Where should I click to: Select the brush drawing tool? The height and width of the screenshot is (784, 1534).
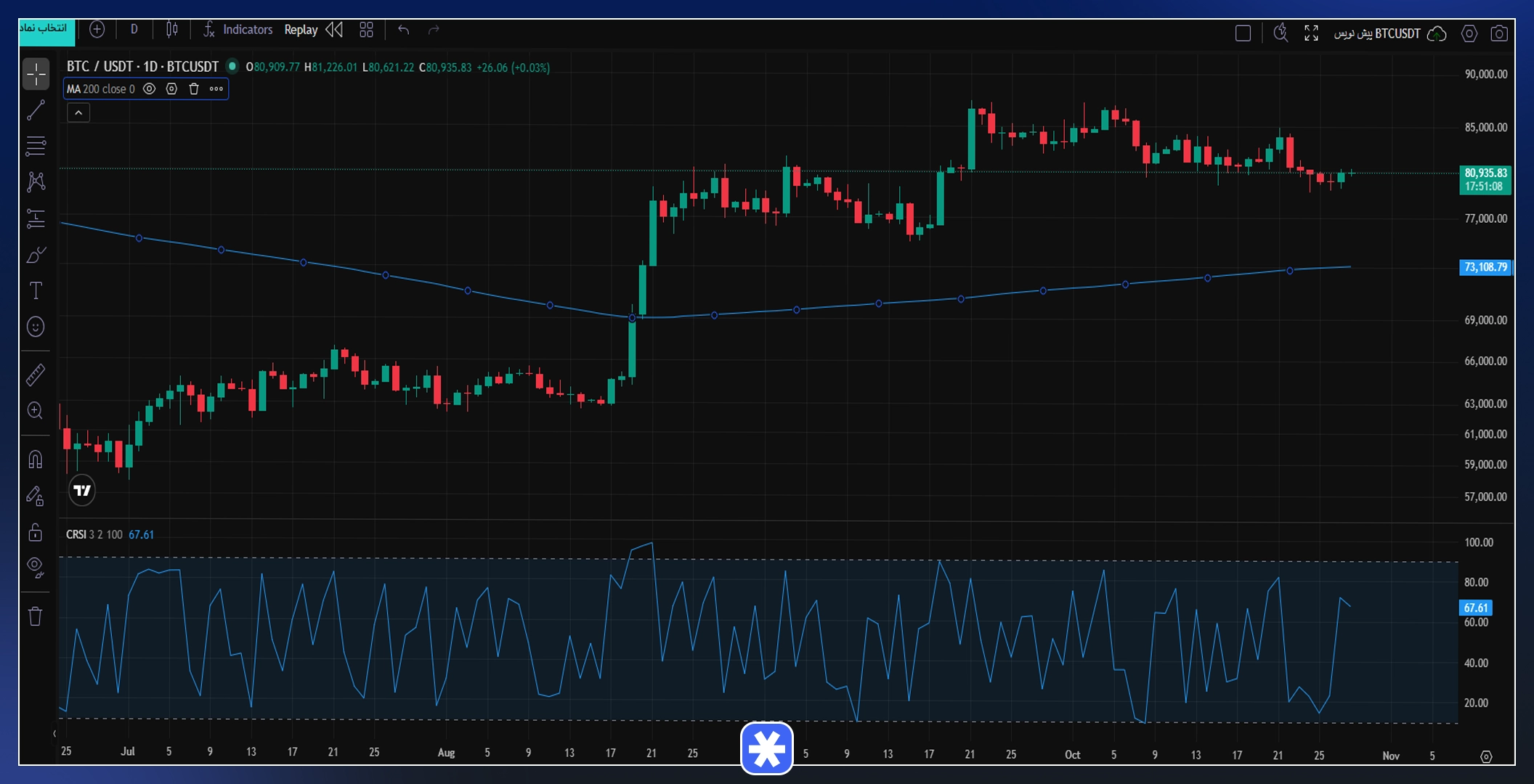(36, 255)
